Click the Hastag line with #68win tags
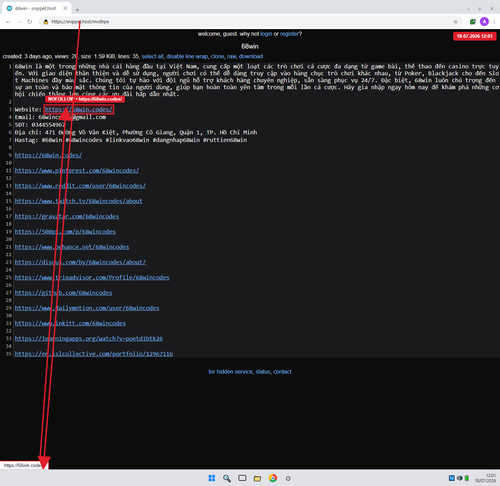This screenshot has width=500, height=486. pyautogui.click(x=131, y=140)
